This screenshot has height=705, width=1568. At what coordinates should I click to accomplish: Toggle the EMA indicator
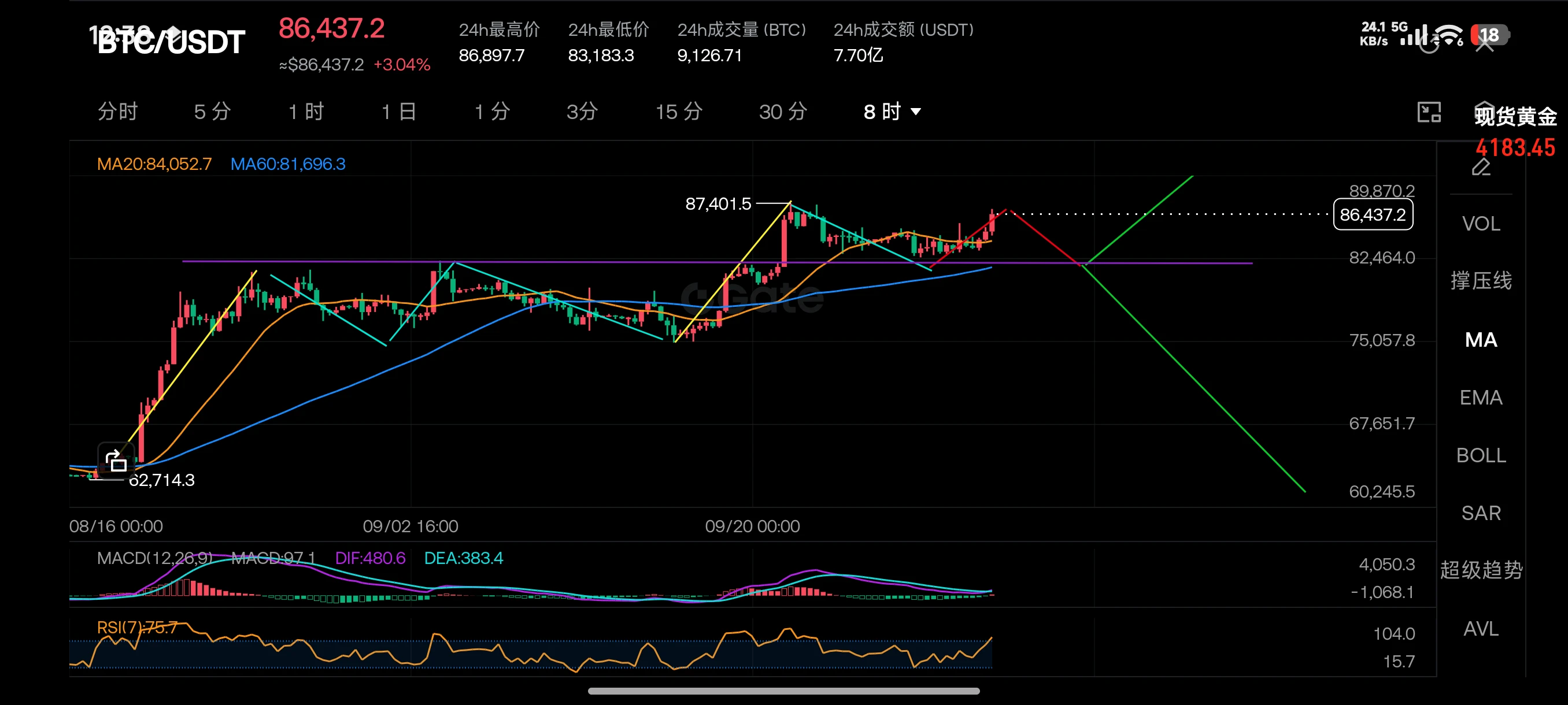pyautogui.click(x=1481, y=397)
